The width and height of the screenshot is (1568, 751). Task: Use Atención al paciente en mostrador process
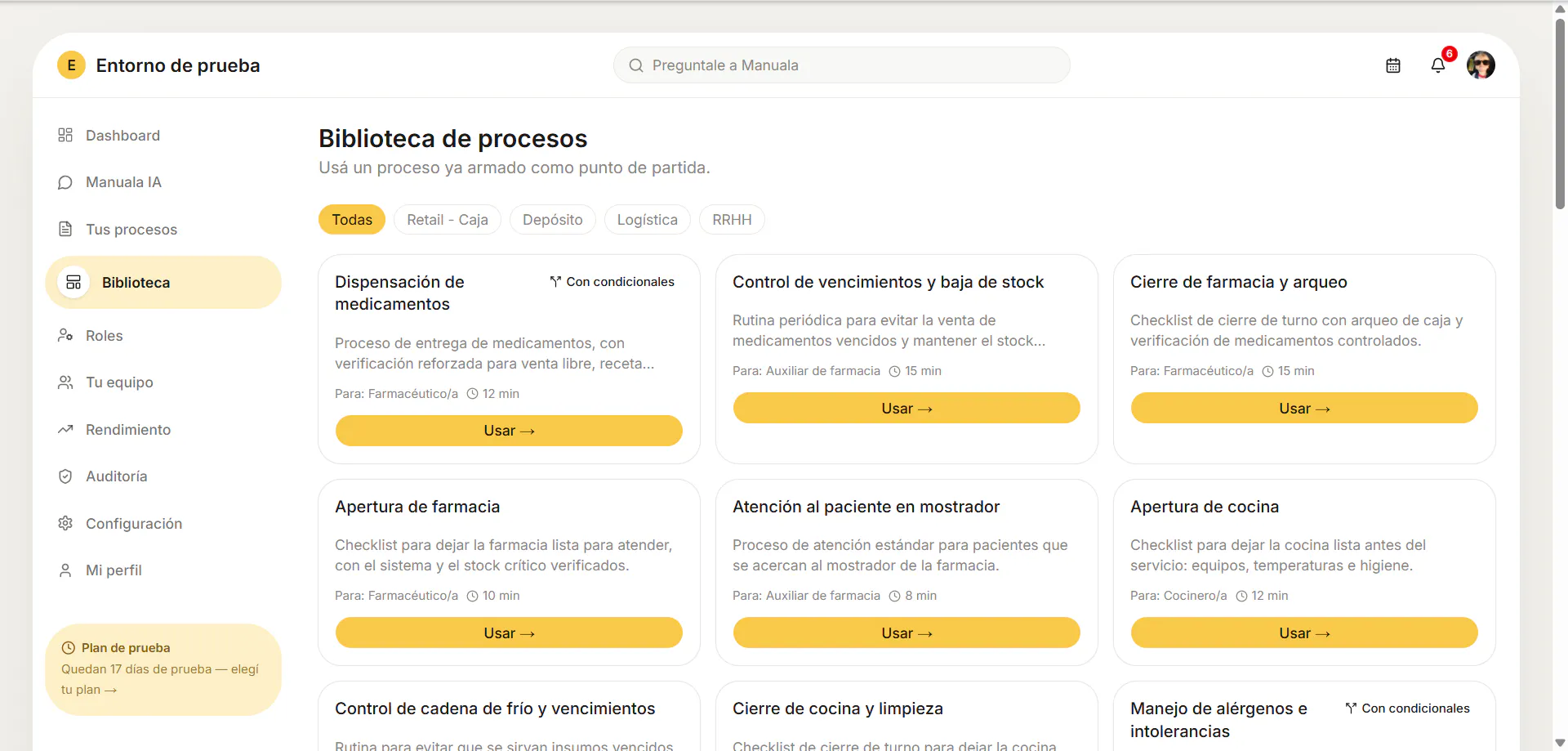pos(906,633)
